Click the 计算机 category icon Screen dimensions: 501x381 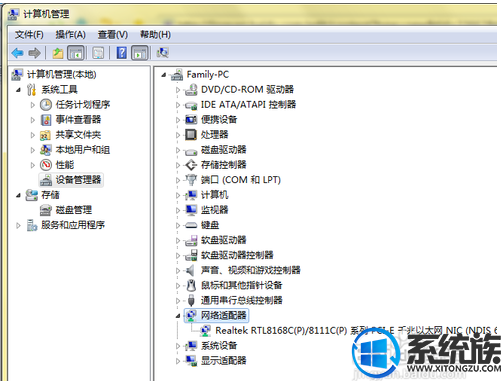[x=191, y=195]
